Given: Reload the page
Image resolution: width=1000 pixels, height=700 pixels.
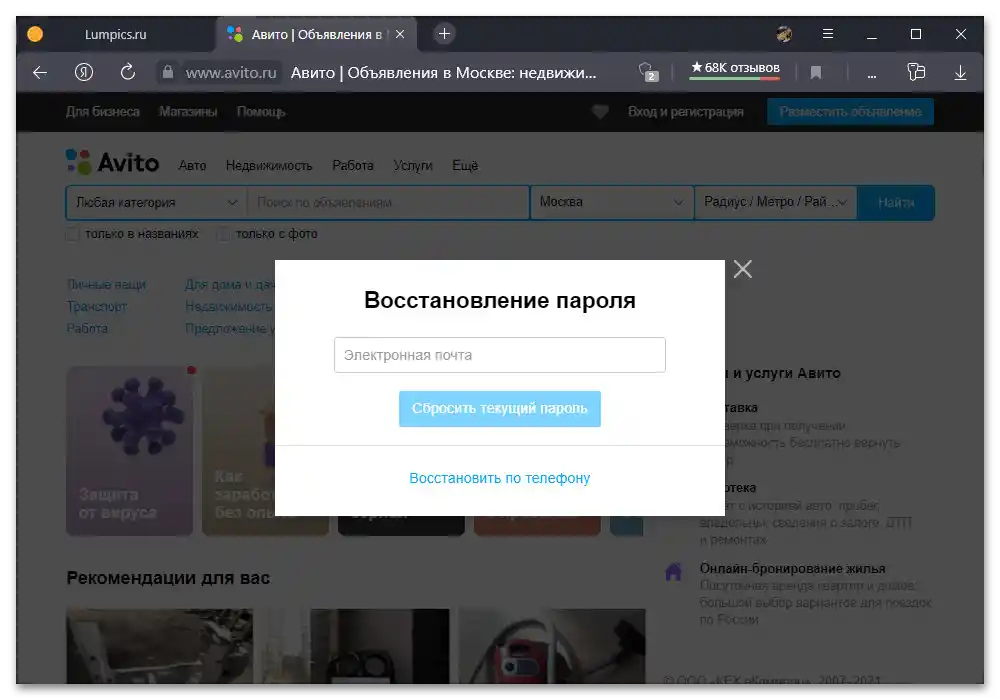Looking at the screenshot, I should [x=128, y=72].
